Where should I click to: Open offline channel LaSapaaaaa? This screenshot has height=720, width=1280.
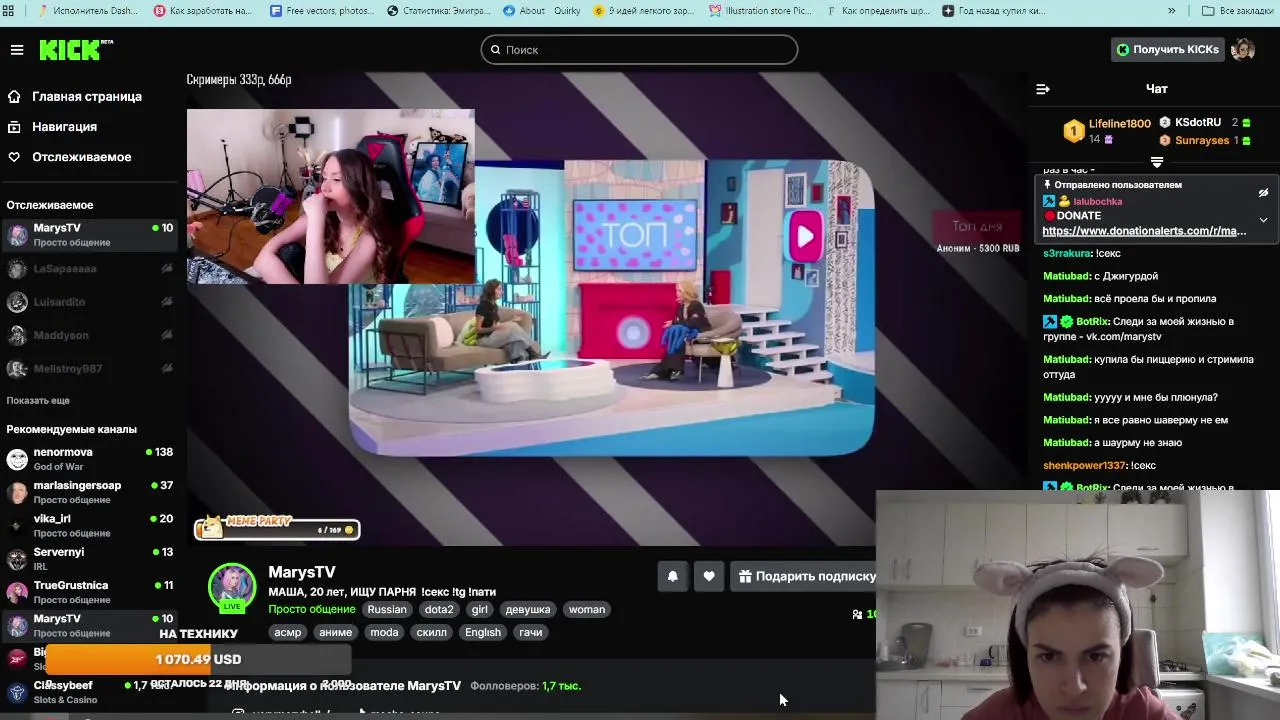click(90, 269)
